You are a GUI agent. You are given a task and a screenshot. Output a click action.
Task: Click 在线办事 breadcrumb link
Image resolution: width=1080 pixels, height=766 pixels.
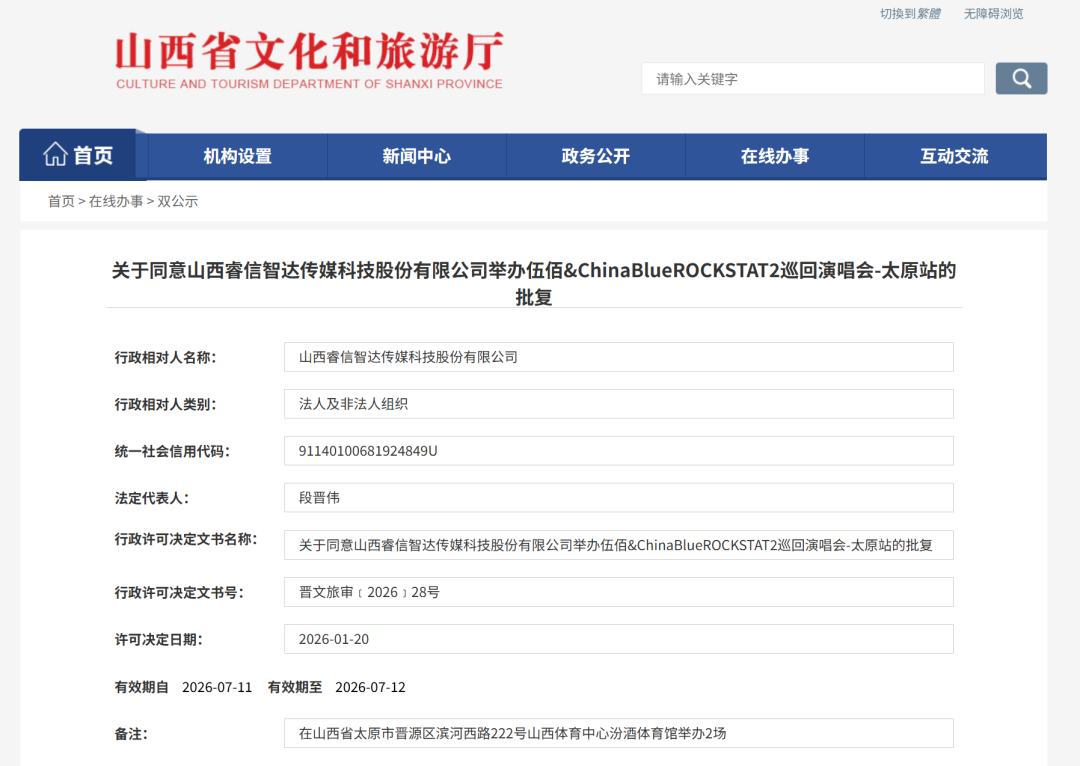116,201
